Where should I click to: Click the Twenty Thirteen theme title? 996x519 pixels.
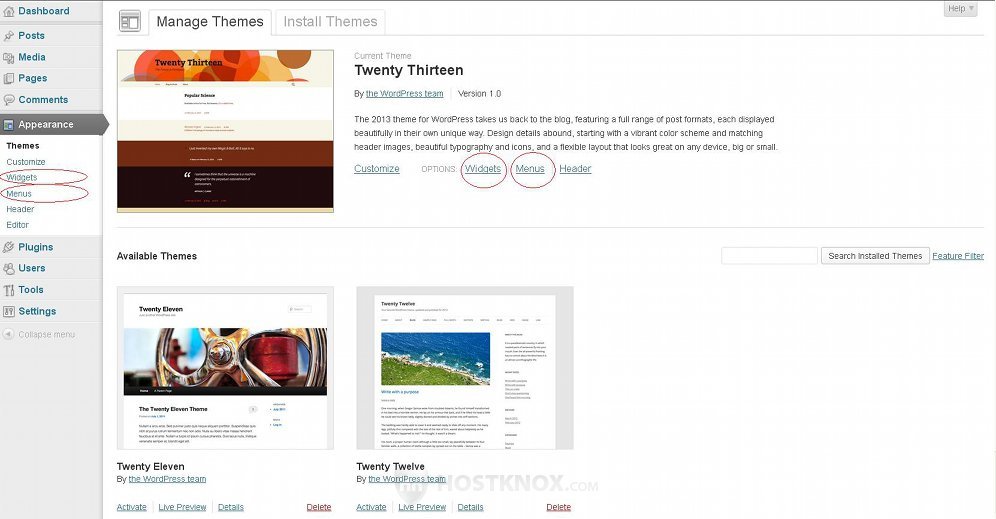coord(408,70)
